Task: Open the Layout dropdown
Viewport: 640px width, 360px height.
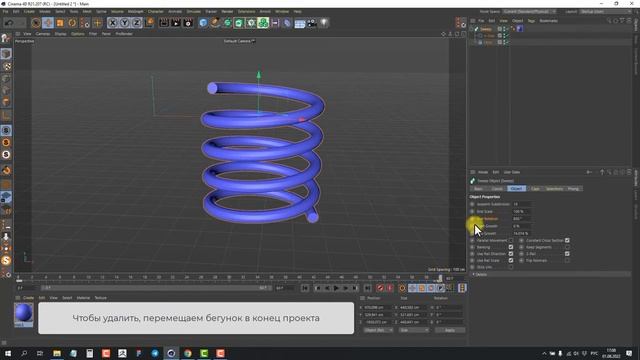Action: 606,11
